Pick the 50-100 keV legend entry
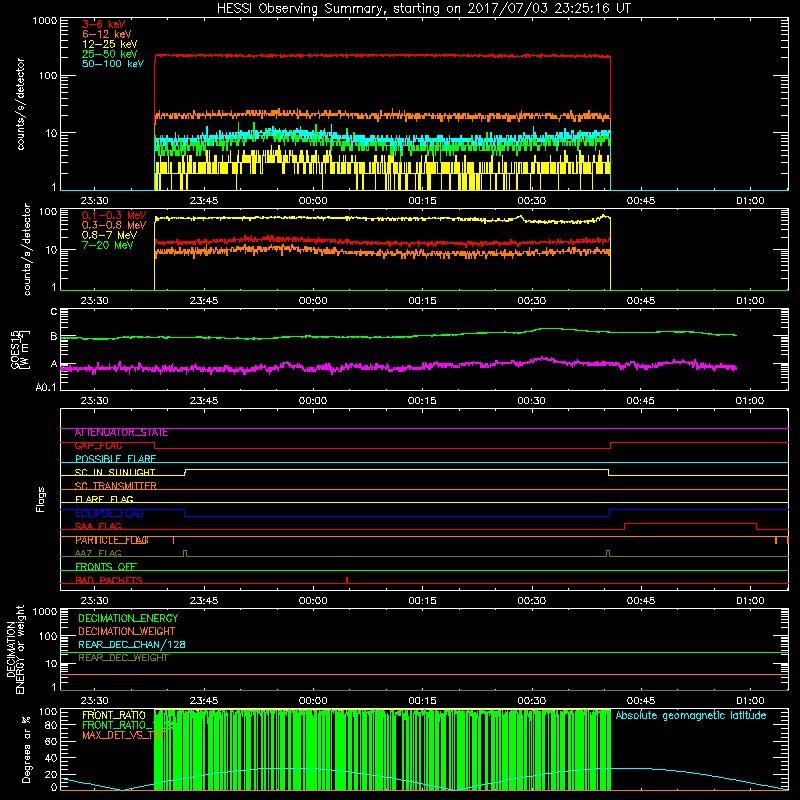The height and width of the screenshot is (800, 800). [x=112, y=64]
